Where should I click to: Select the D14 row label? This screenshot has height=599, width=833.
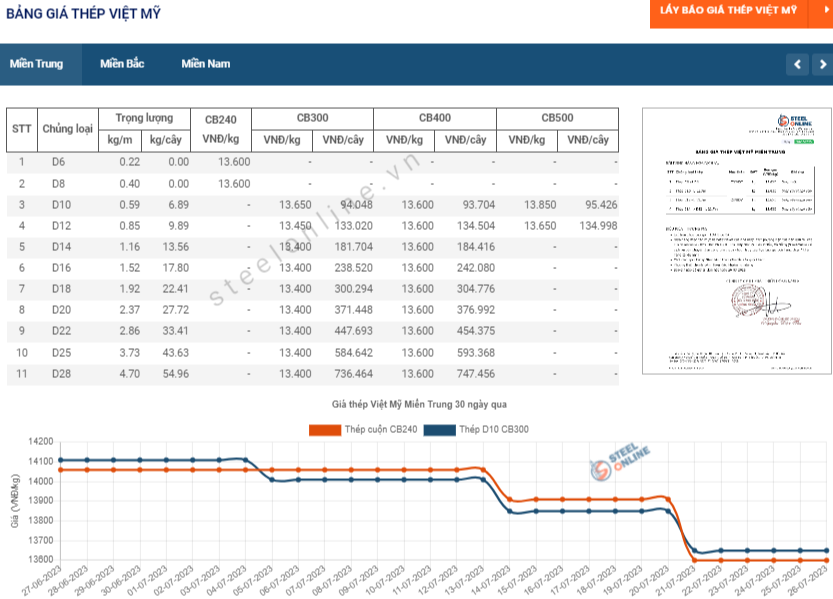tap(61, 247)
